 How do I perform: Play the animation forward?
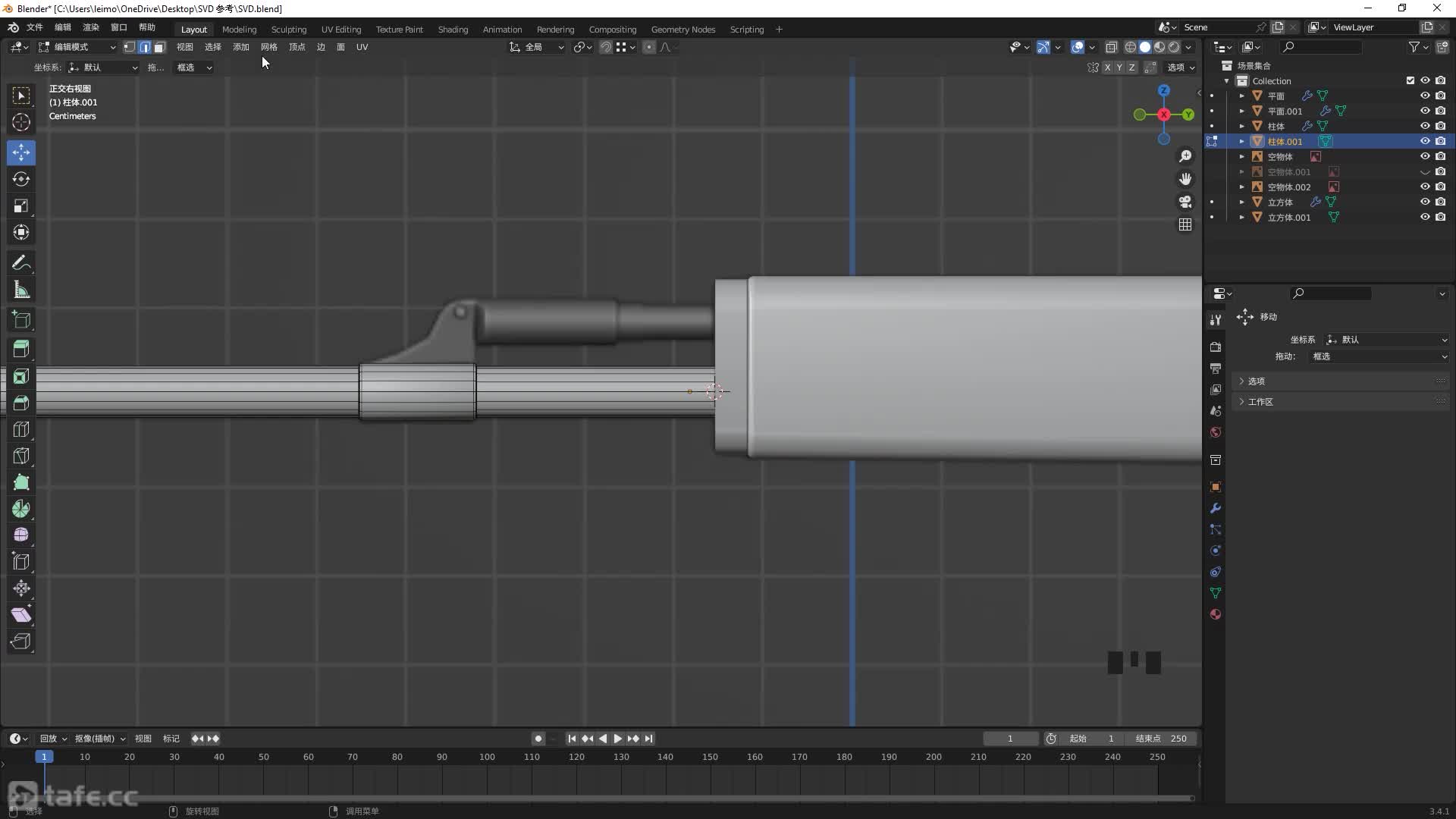618,739
